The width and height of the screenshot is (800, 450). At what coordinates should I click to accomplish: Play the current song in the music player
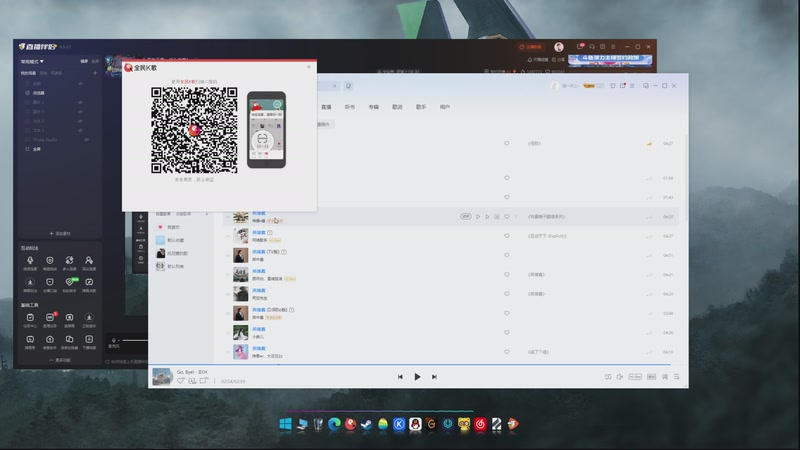click(x=417, y=377)
